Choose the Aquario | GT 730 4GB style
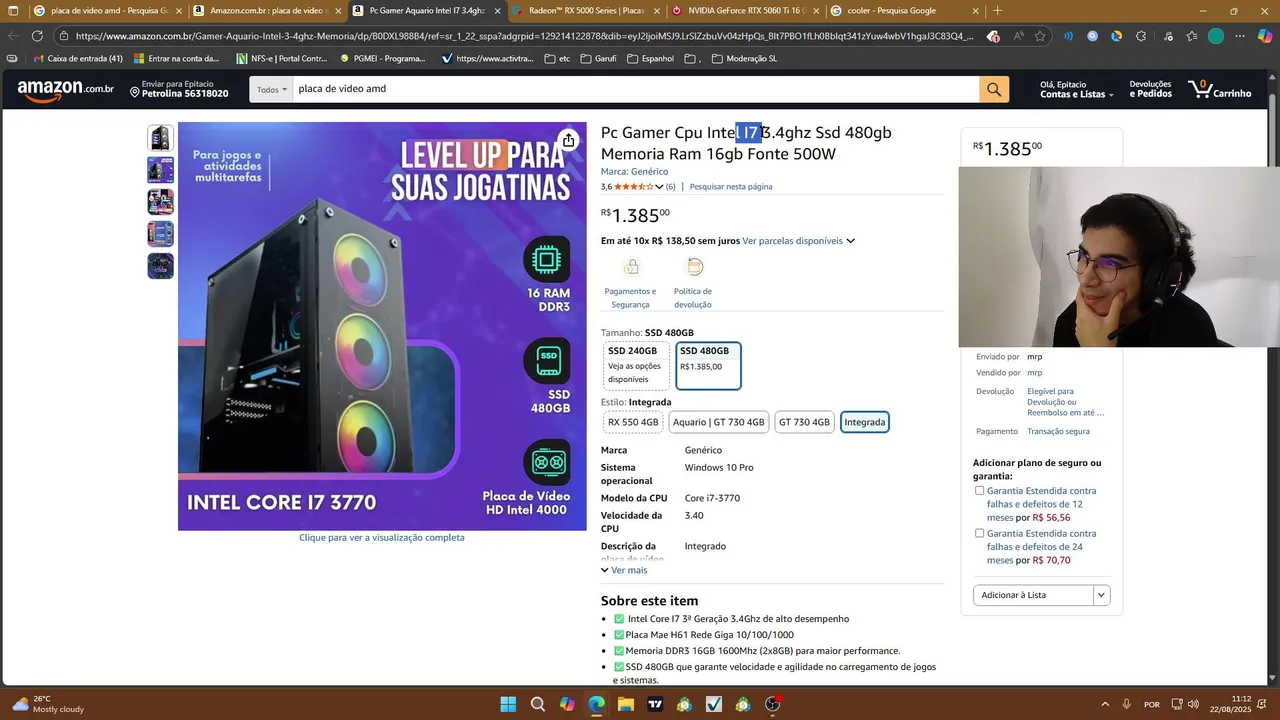The width and height of the screenshot is (1280, 720). click(x=718, y=422)
